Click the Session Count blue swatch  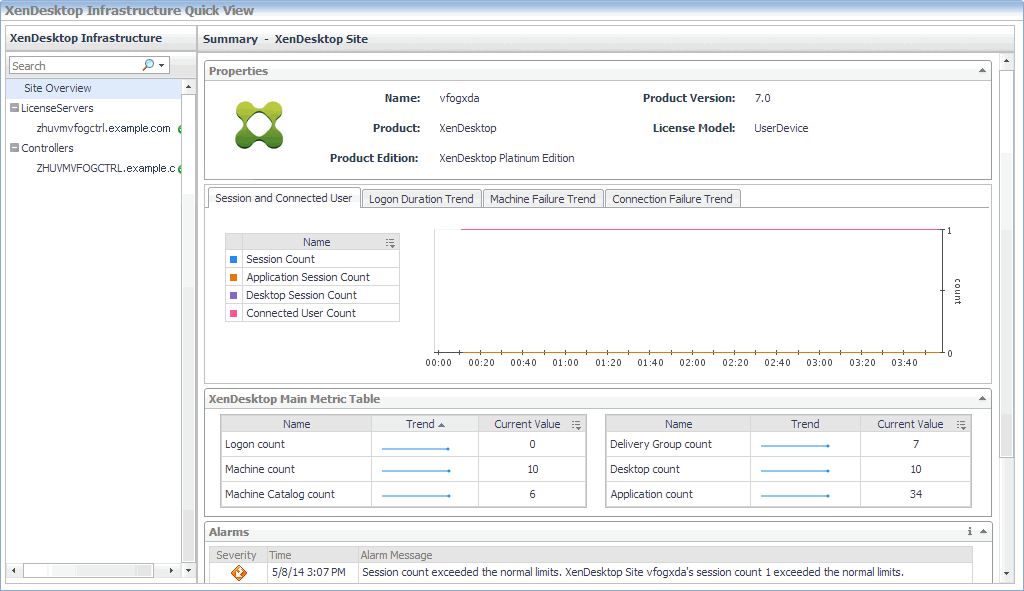pos(233,259)
